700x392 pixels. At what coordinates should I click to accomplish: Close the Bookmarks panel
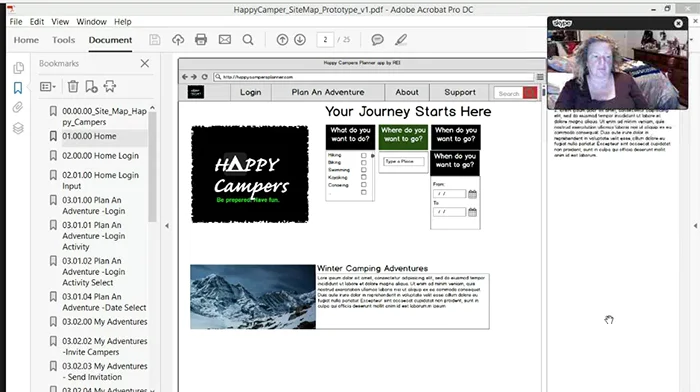(145, 63)
